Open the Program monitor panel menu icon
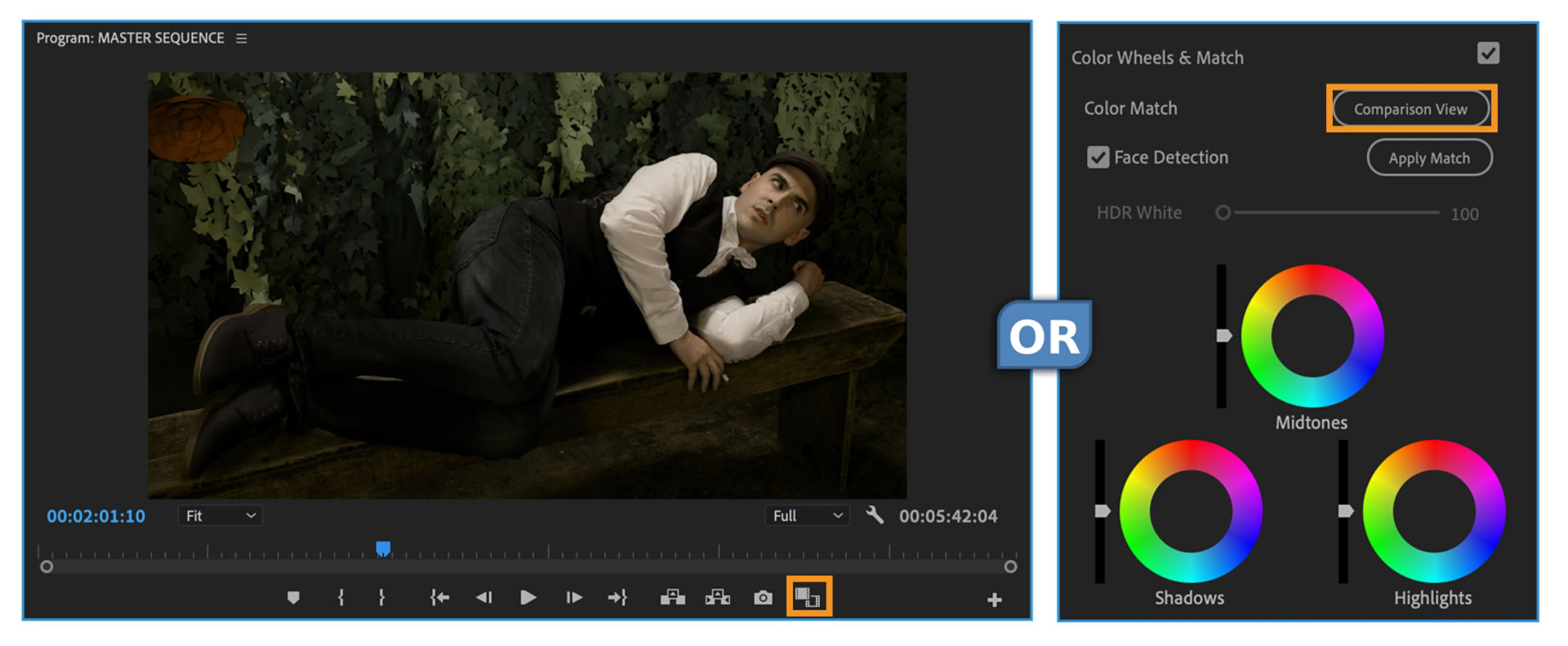Viewport: 1568px width, 646px height. (241, 38)
